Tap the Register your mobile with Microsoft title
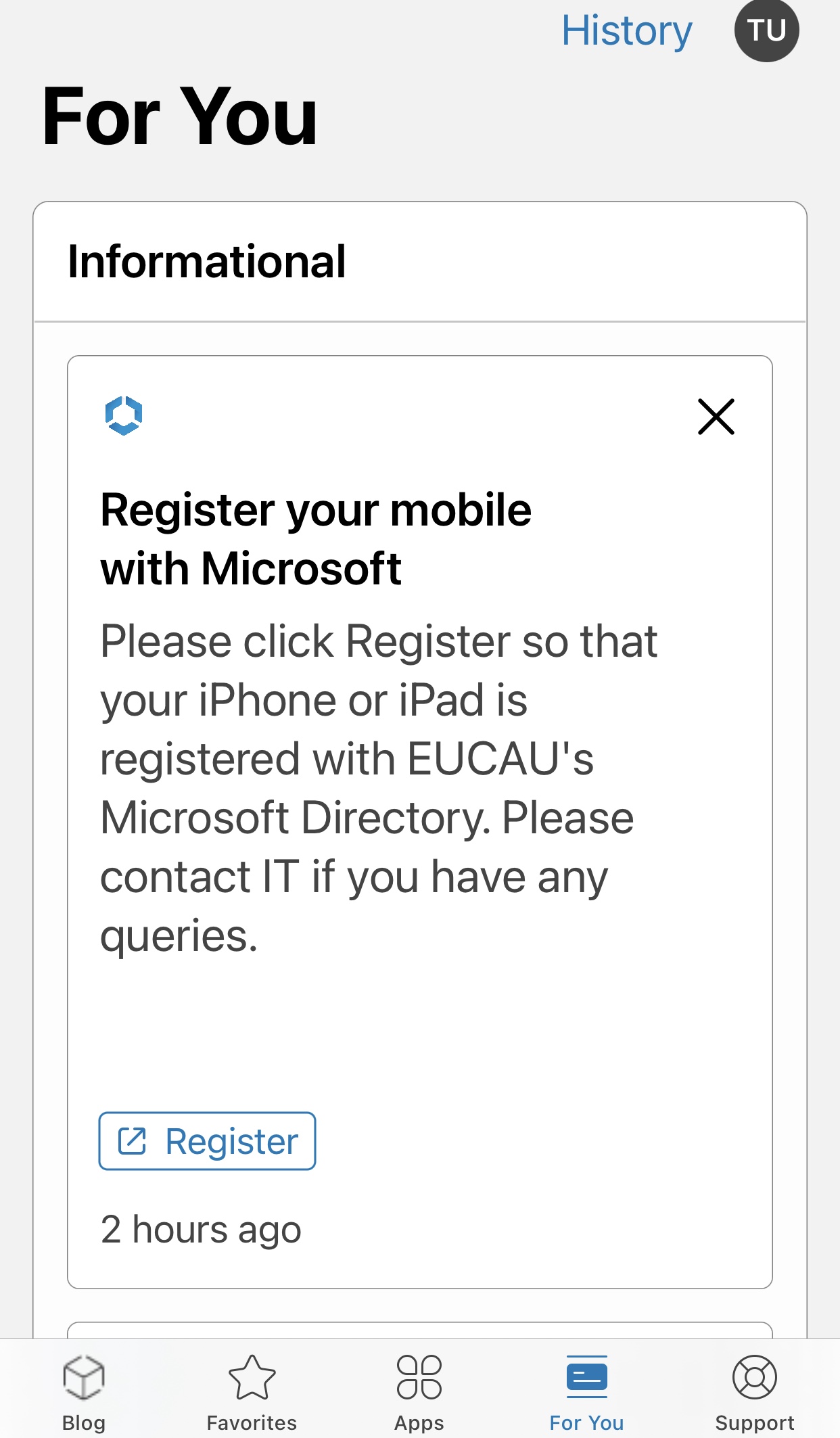 click(316, 538)
